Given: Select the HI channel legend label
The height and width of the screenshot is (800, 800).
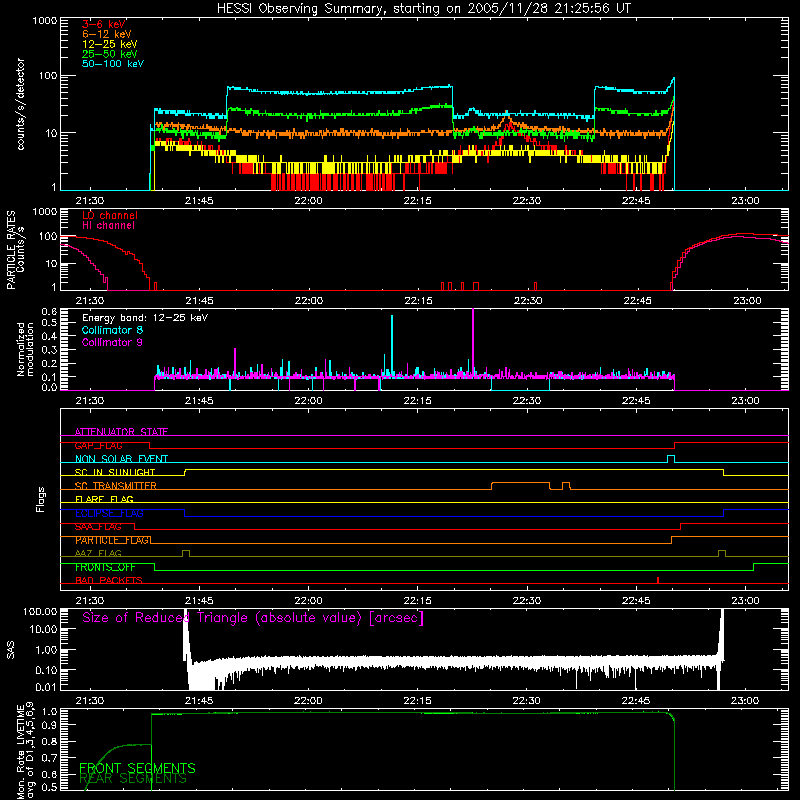Looking at the screenshot, I should click(x=108, y=226).
